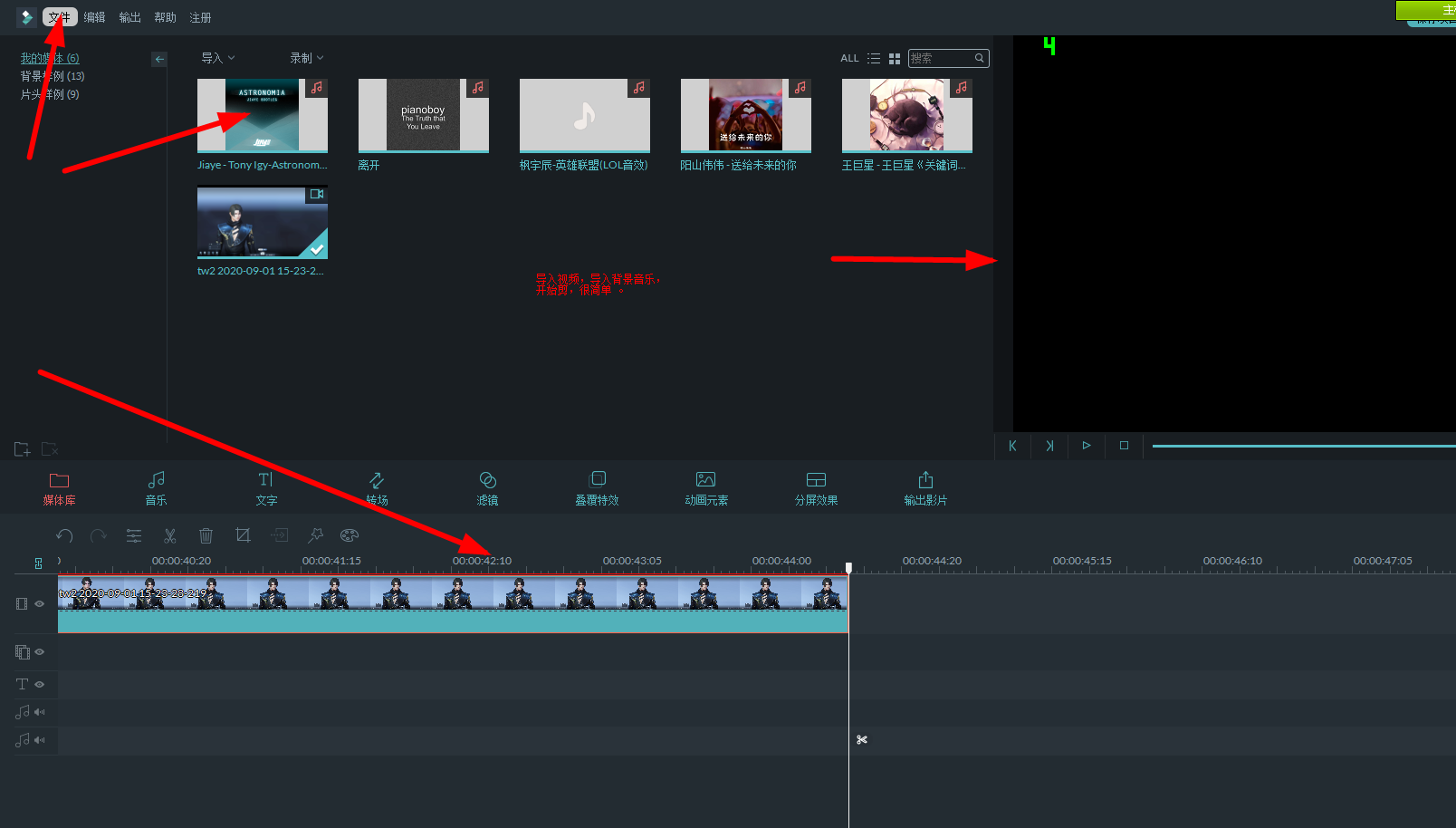
Task: Click the delete folder icon
Action: (50, 449)
